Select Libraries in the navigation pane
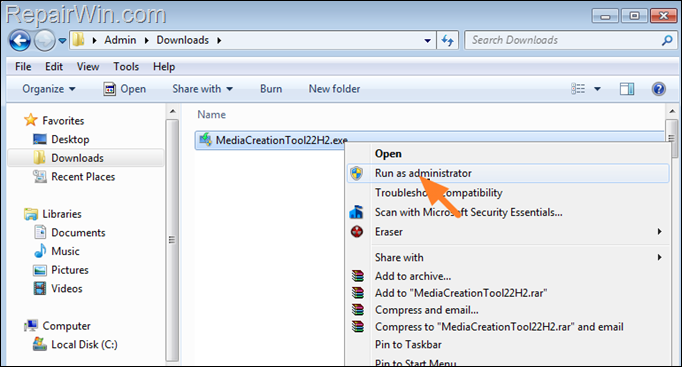The image size is (682, 367). click(62, 214)
